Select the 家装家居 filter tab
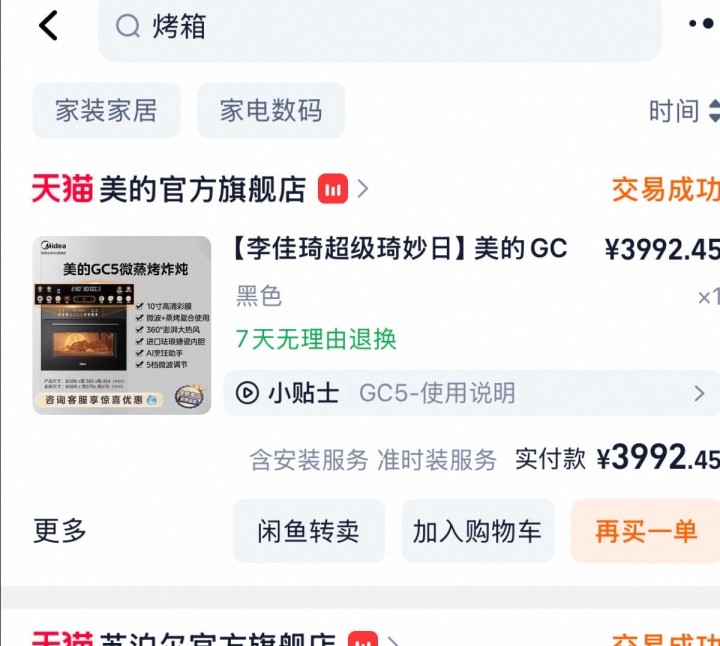The width and height of the screenshot is (720, 646). pos(107,111)
